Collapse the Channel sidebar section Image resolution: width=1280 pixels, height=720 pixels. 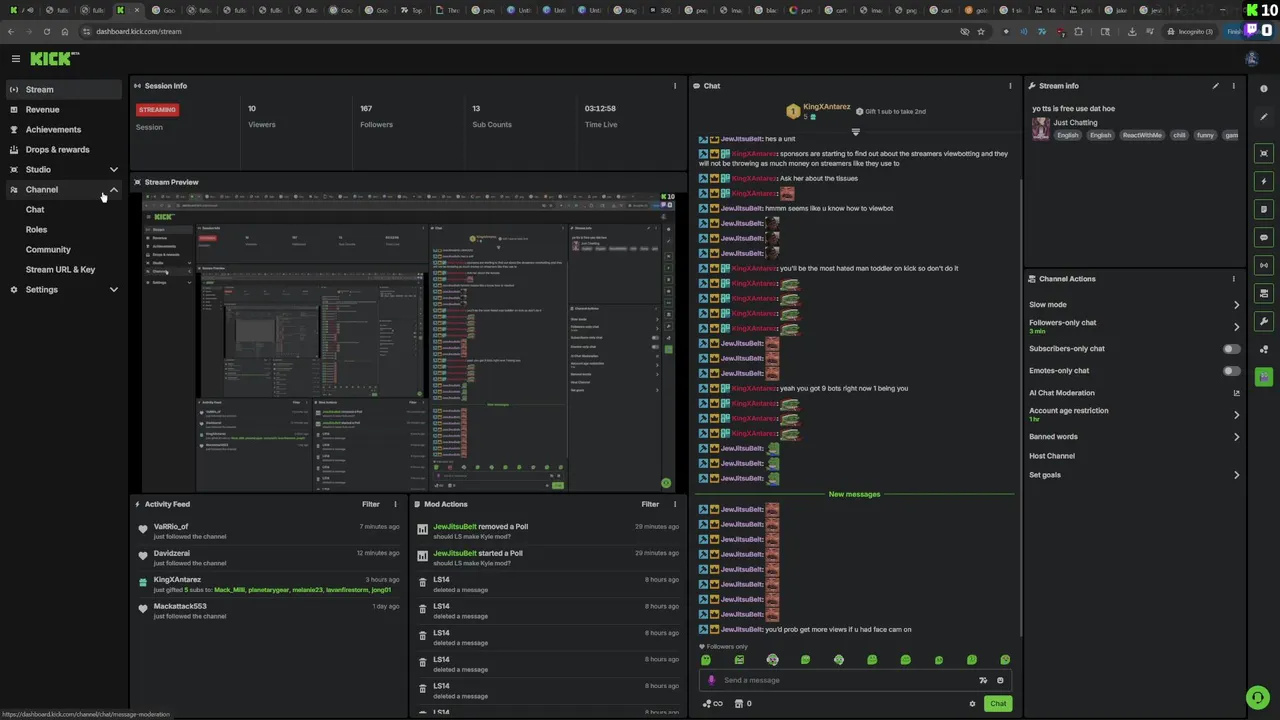point(64,189)
